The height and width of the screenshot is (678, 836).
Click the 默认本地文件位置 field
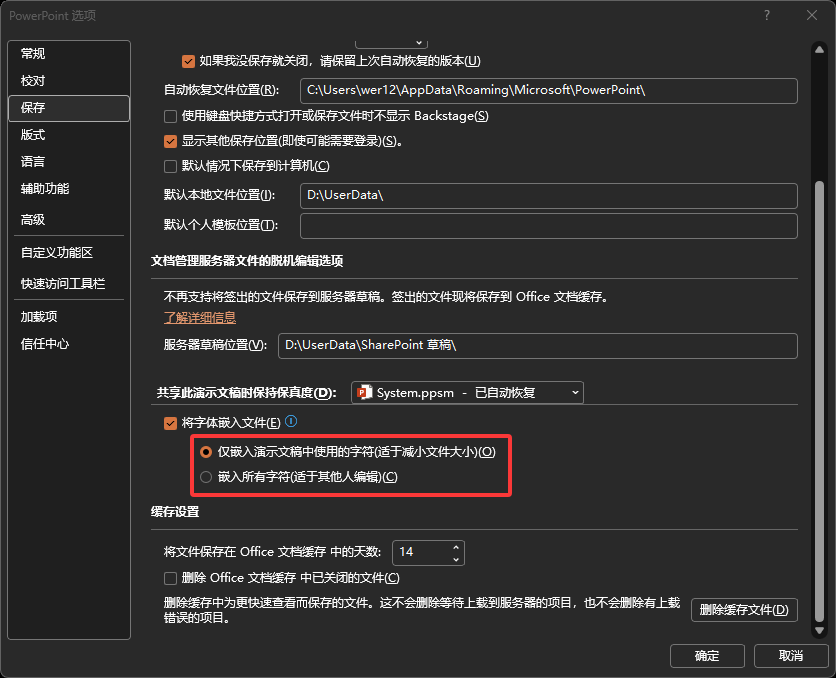coord(549,196)
